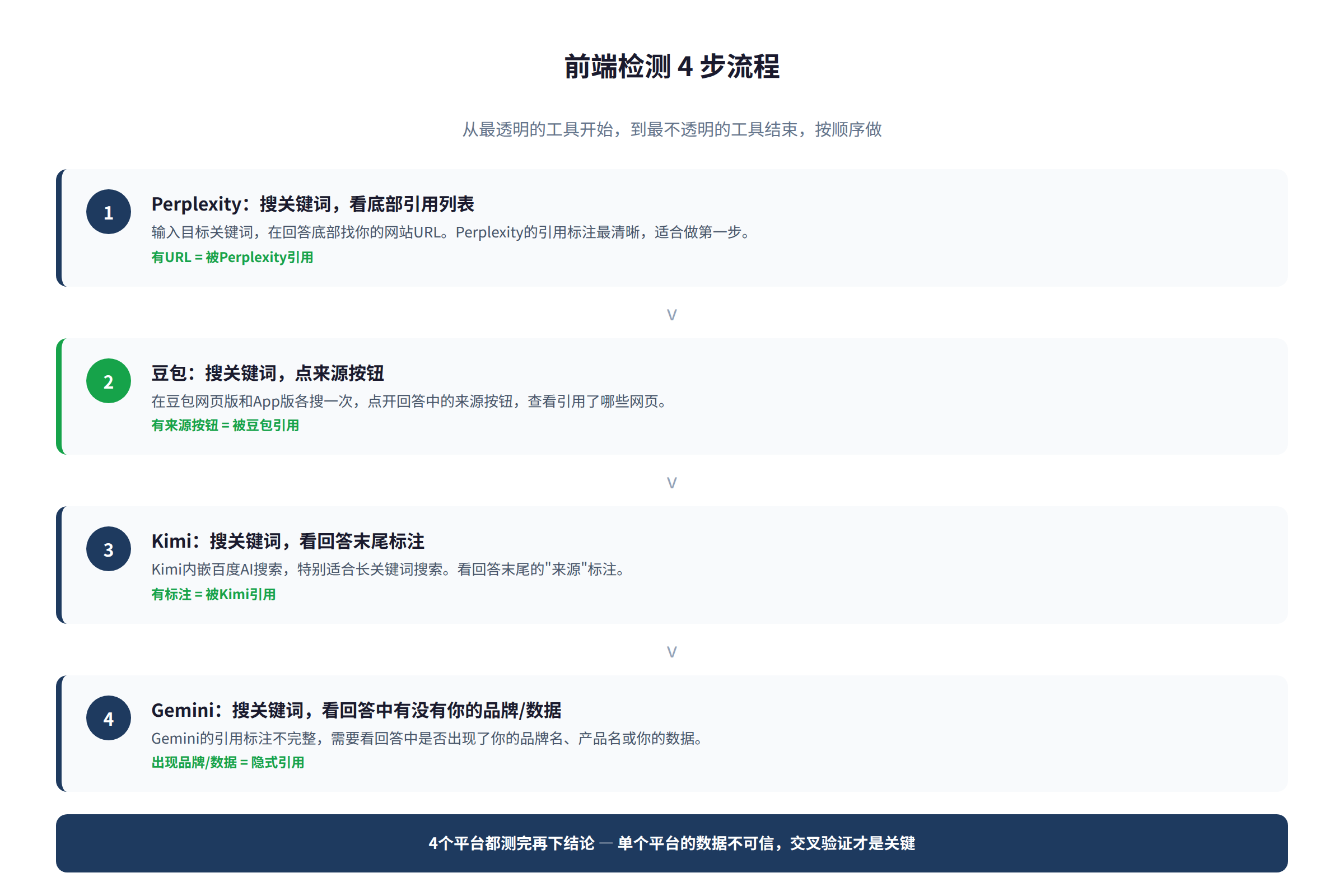Screen dimensions: 1344x896
Task: Click the step 1 number circle
Action: (109, 212)
